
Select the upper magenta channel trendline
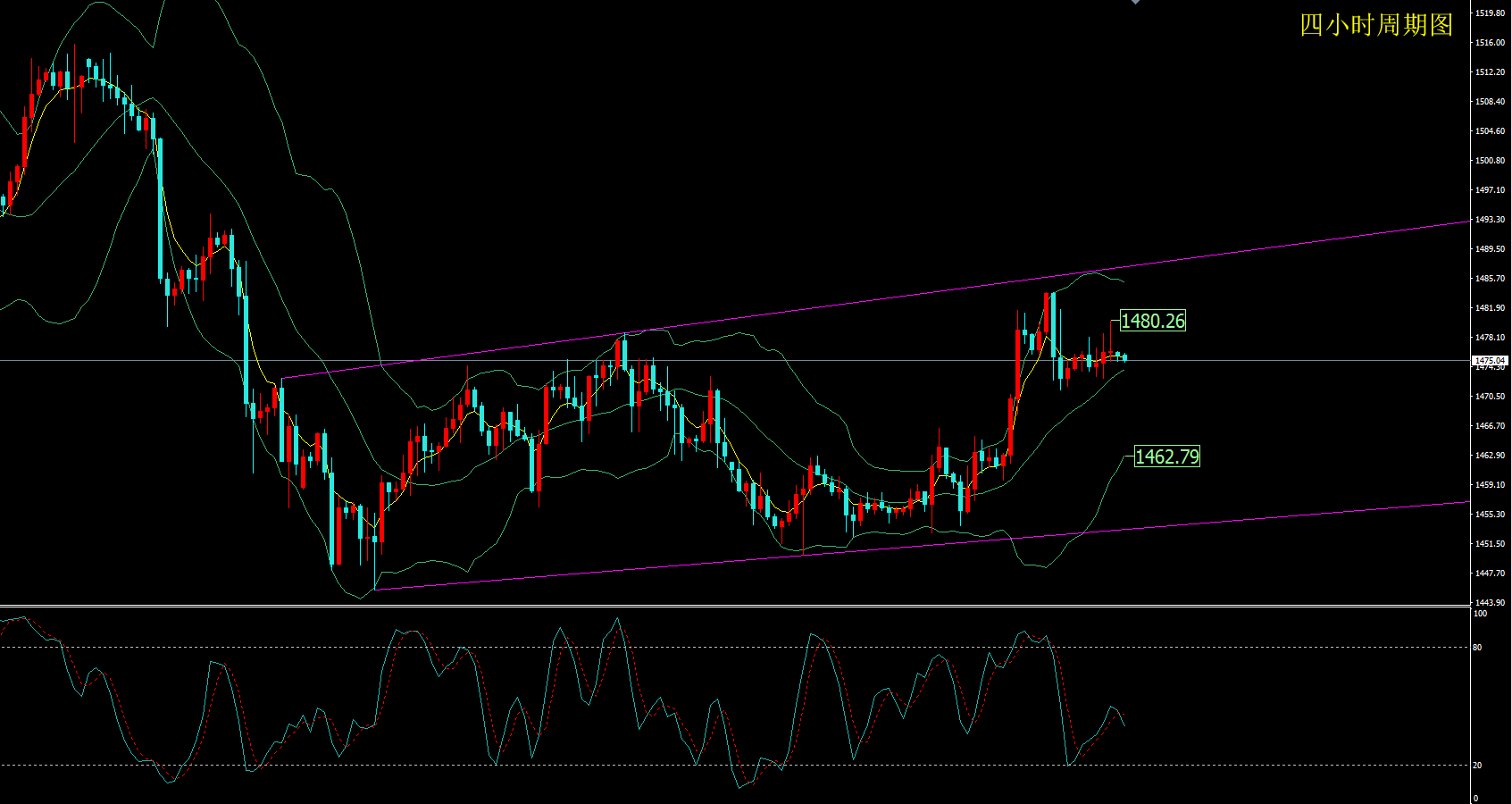pos(875,300)
